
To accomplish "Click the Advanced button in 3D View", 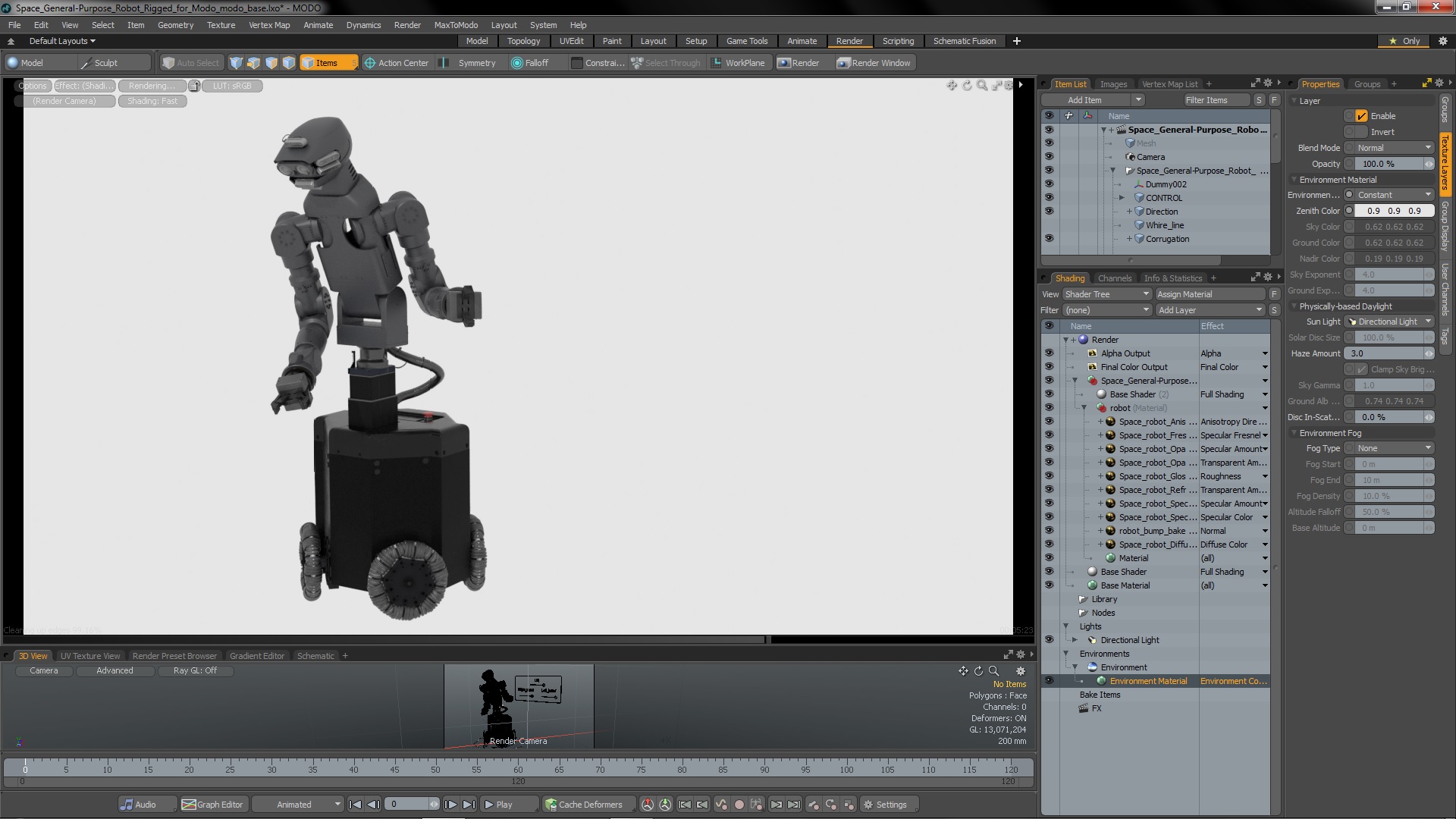I will 115,670.
